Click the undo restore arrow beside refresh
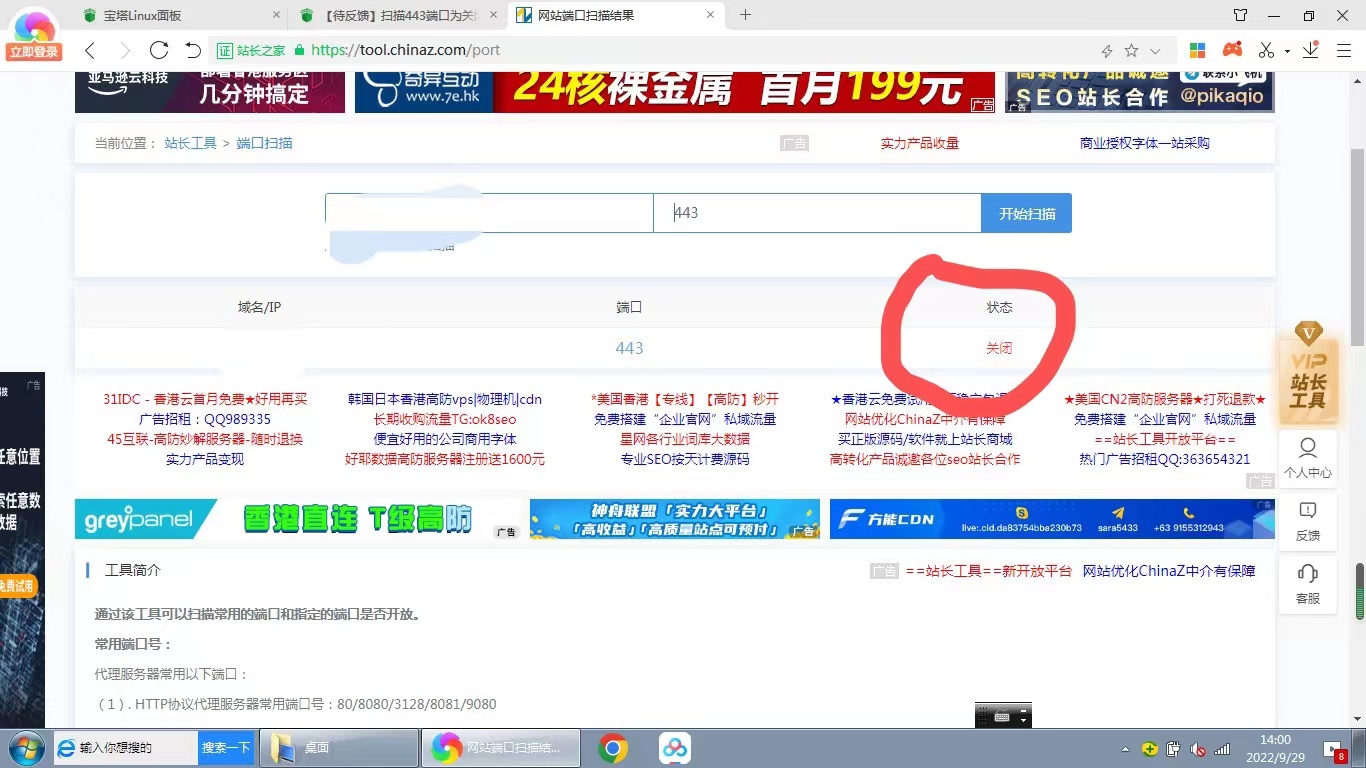Screen dimensions: 1366x768 pos(193,50)
